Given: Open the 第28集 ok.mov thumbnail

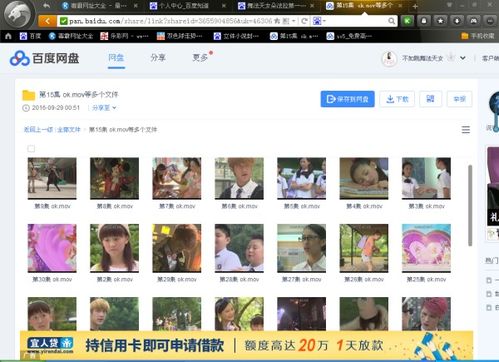Looking at the screenshot, I should pyautogui.click(x=239, y=248).
